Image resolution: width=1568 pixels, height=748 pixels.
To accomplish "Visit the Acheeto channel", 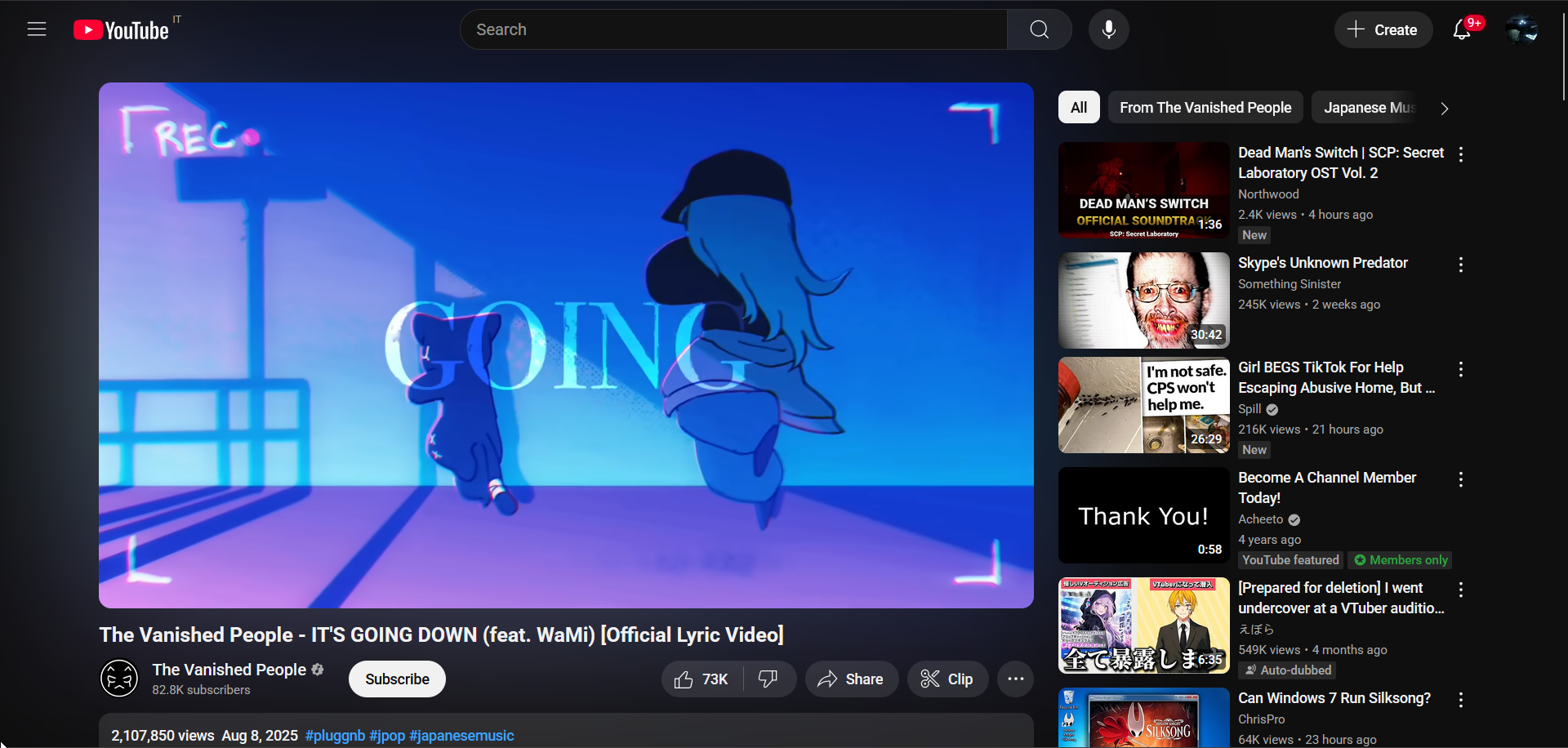I will click(1260, 519).
